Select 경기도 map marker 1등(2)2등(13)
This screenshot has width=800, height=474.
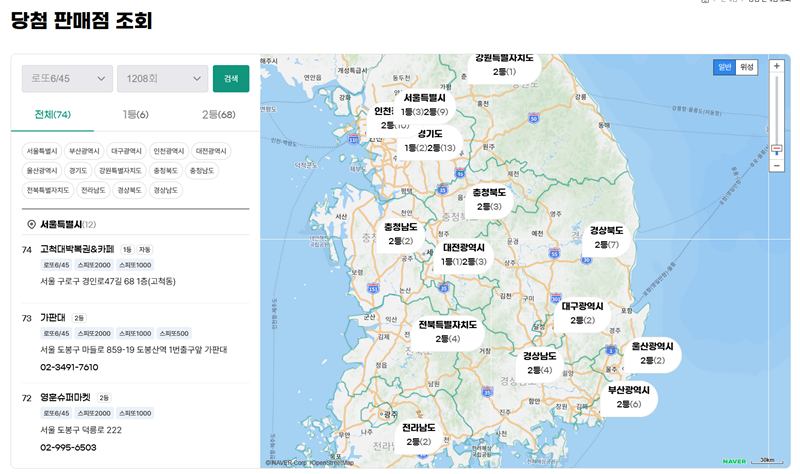(x=430, y=141)
